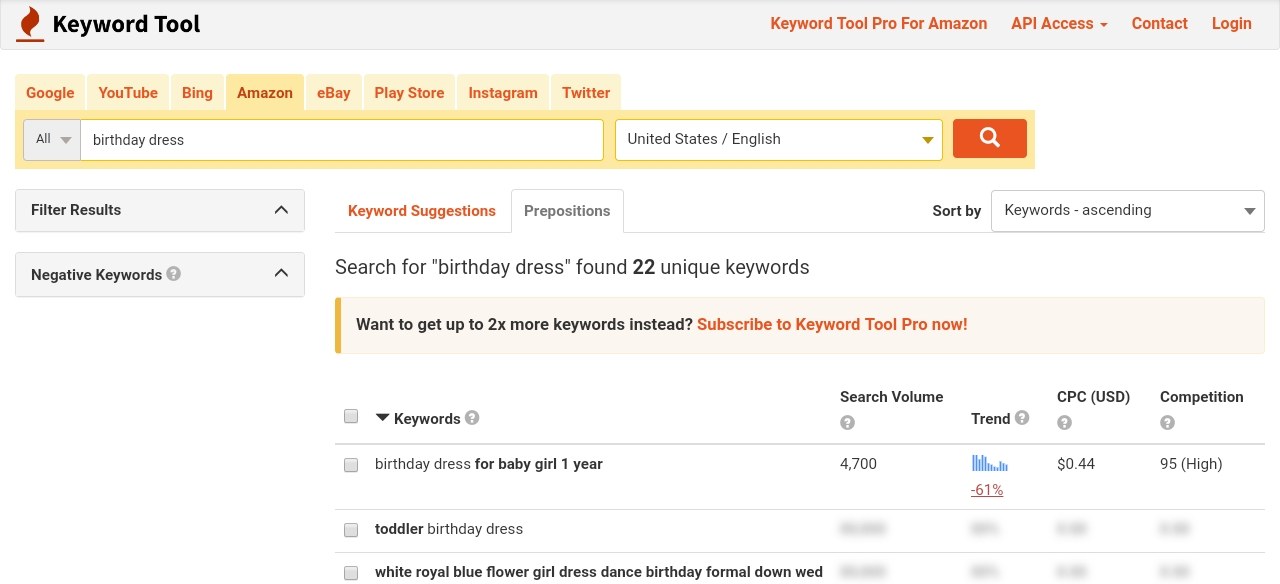Open the Keywords column help icon
1280x584 pixels.
coord(472,418)
